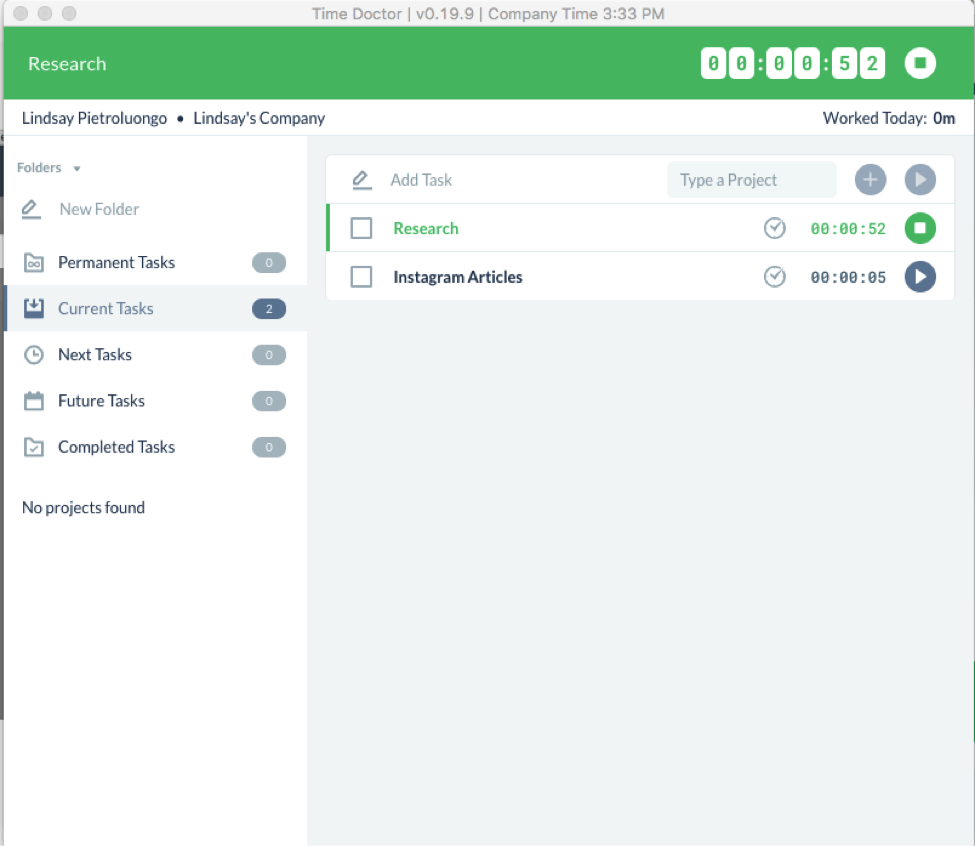Click the Permanent Tasks folder icon
Screen dimensions: 975x846
(34, 263)
